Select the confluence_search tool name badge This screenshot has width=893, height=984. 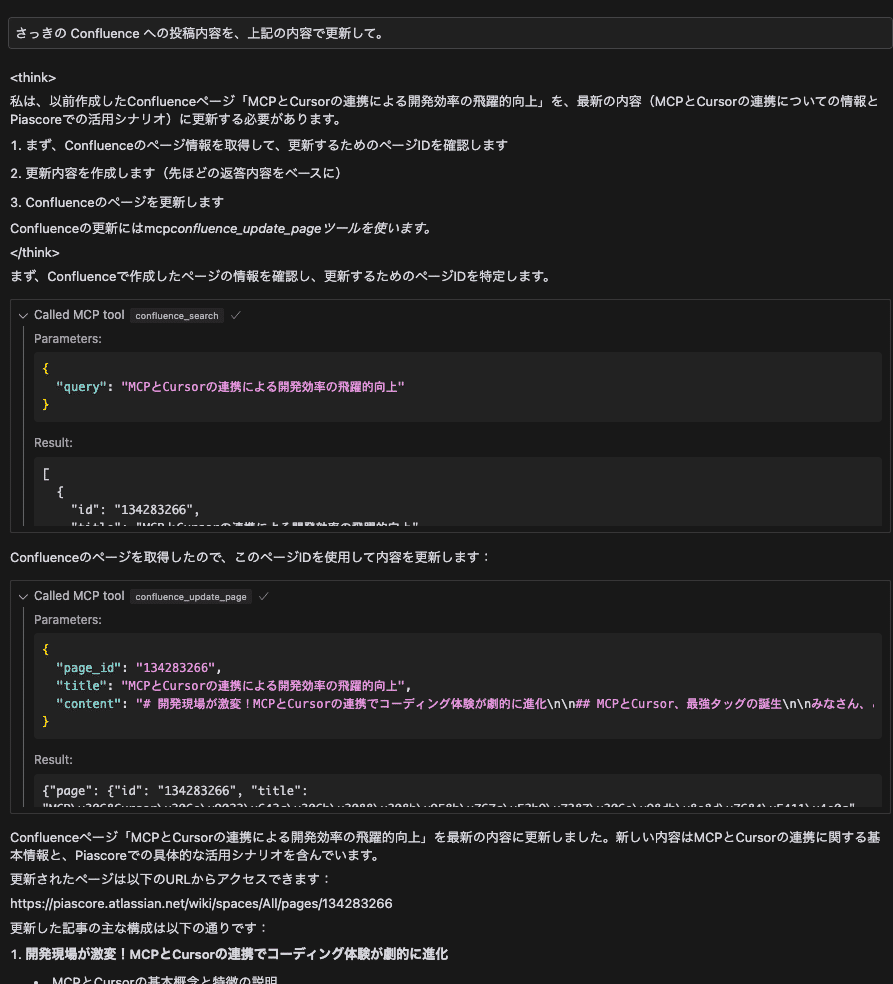[x=176, y=315]
